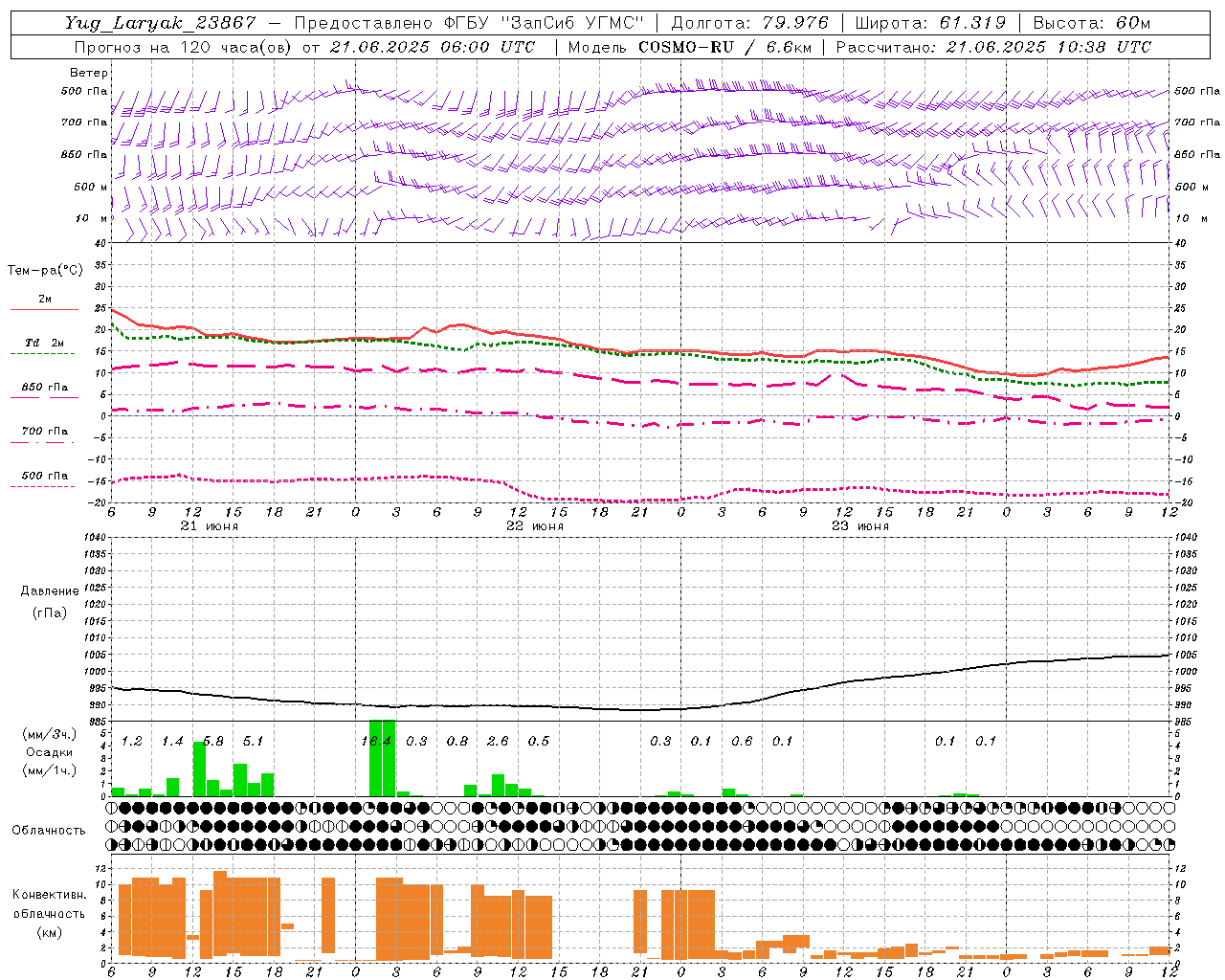Viewport: 1225px width, 980px height.
Task: Click the station title Yug_Laryak_23867
Action: pos(161,23)
